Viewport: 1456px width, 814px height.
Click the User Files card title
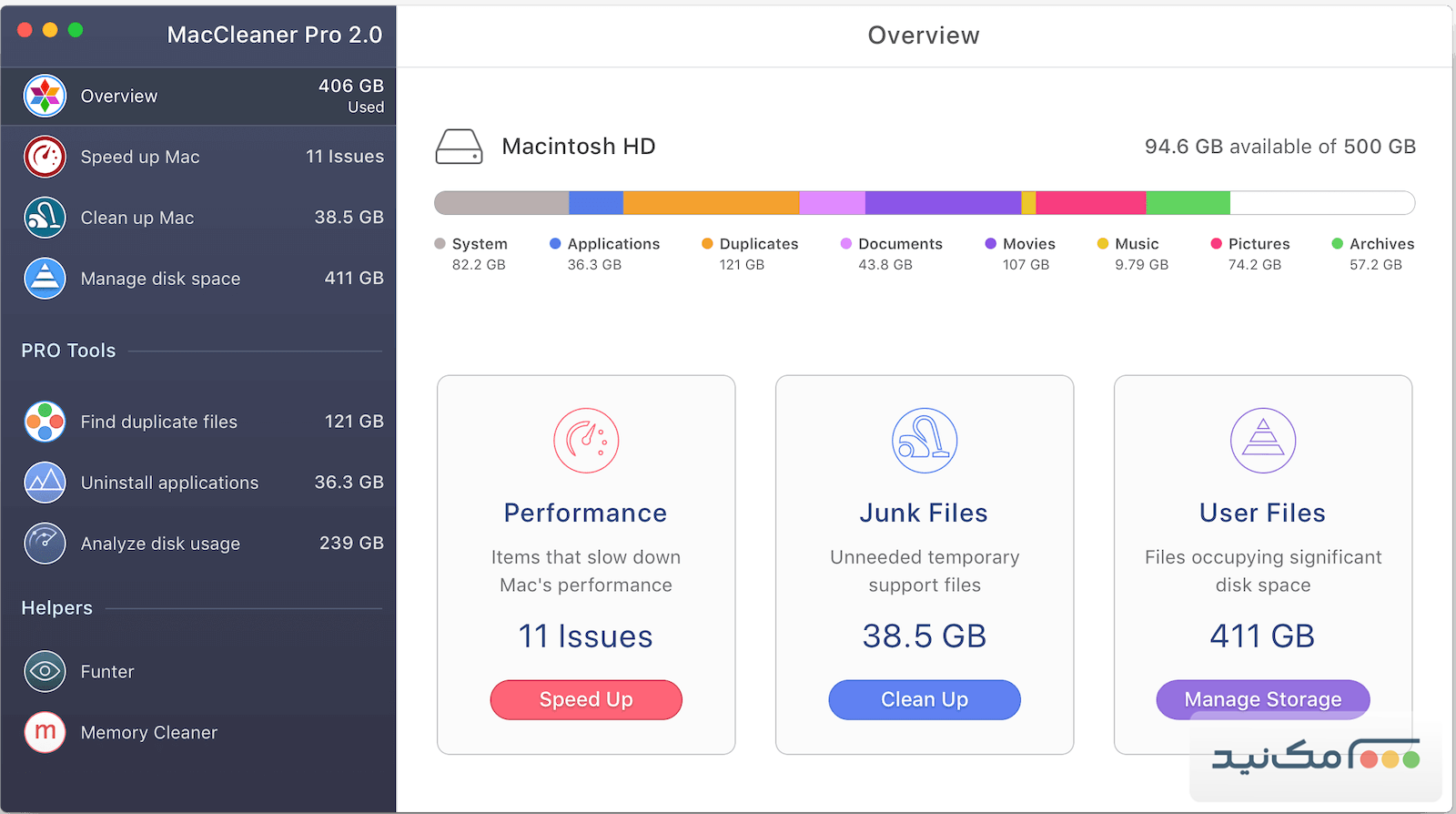[1263, 513]
